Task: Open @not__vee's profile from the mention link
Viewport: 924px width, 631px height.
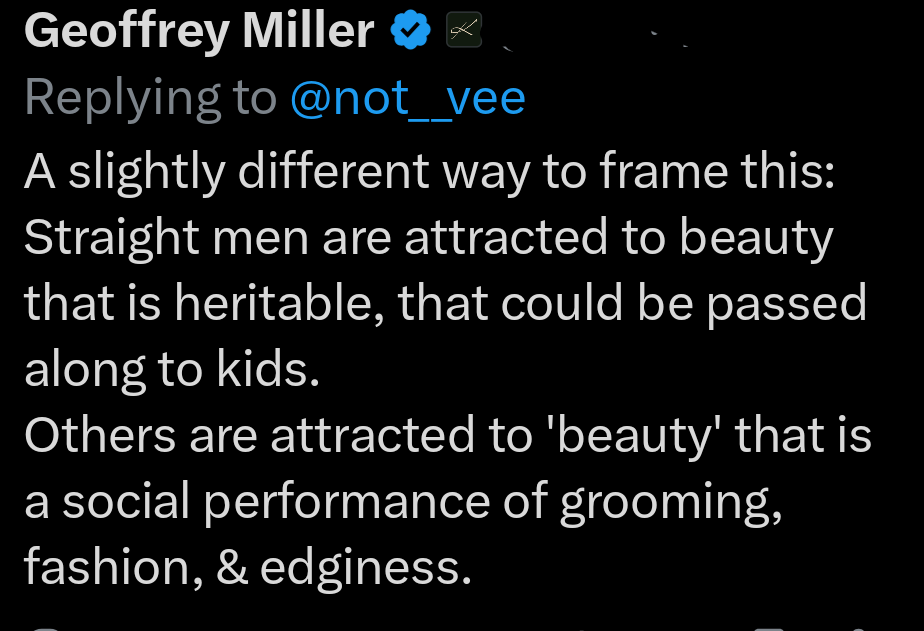Action: pos(405,96)
